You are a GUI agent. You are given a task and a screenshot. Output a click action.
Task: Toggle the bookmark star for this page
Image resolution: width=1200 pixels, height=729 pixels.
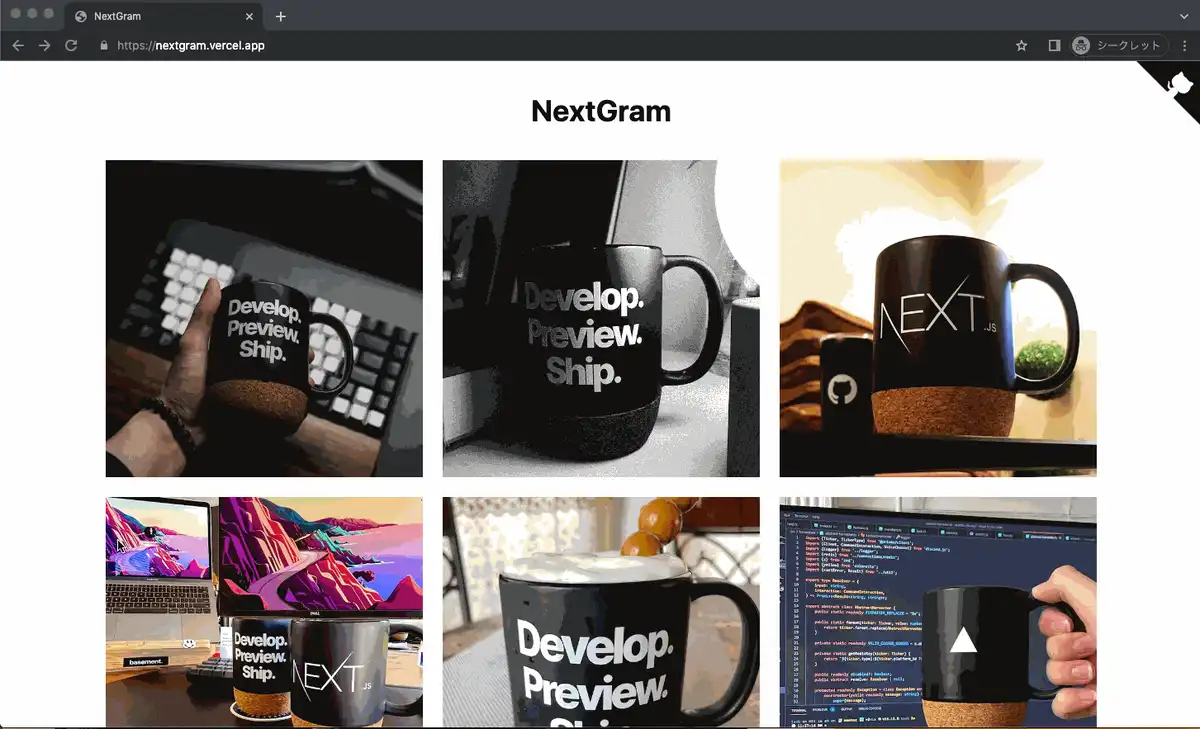coord(1021,45)
